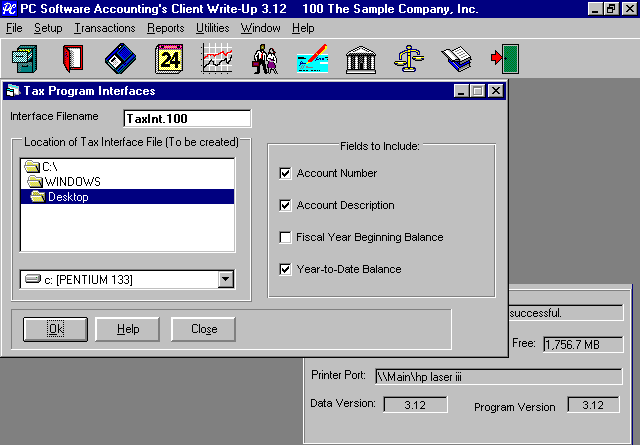Open the Setup menu
The image size is (640, 445).
[x=48, y=28]
